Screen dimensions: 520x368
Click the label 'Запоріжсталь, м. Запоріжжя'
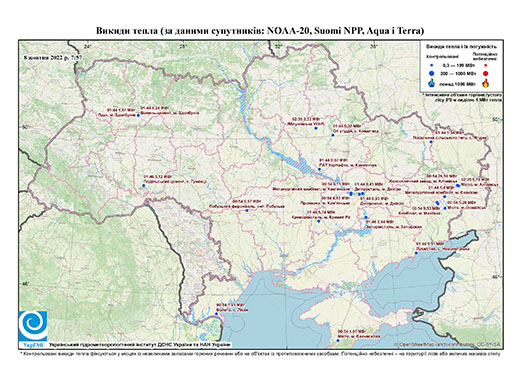click(x=394, y=227)
